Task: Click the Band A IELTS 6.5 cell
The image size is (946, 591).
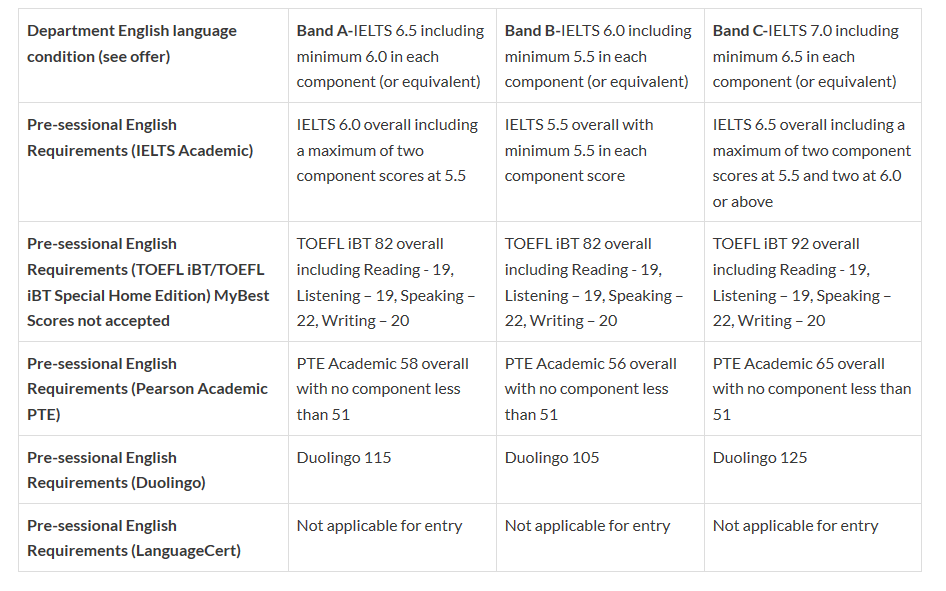Action: coord(390,56)
